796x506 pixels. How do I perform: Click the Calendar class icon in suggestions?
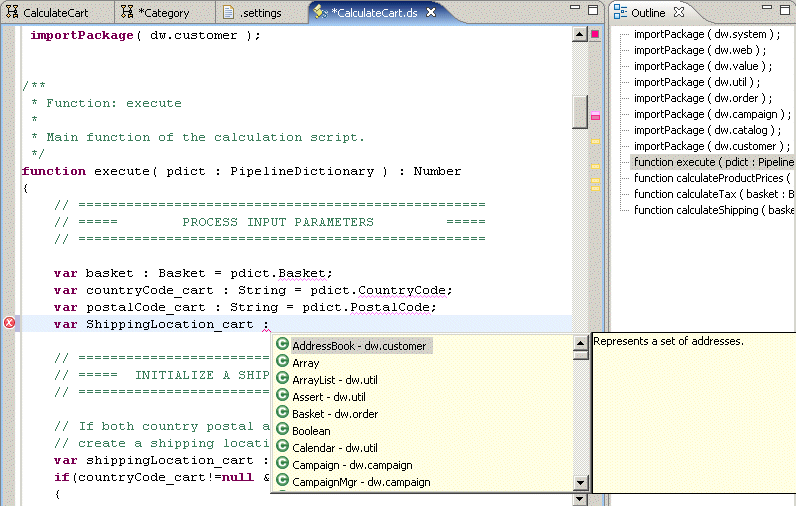point(282,448)
